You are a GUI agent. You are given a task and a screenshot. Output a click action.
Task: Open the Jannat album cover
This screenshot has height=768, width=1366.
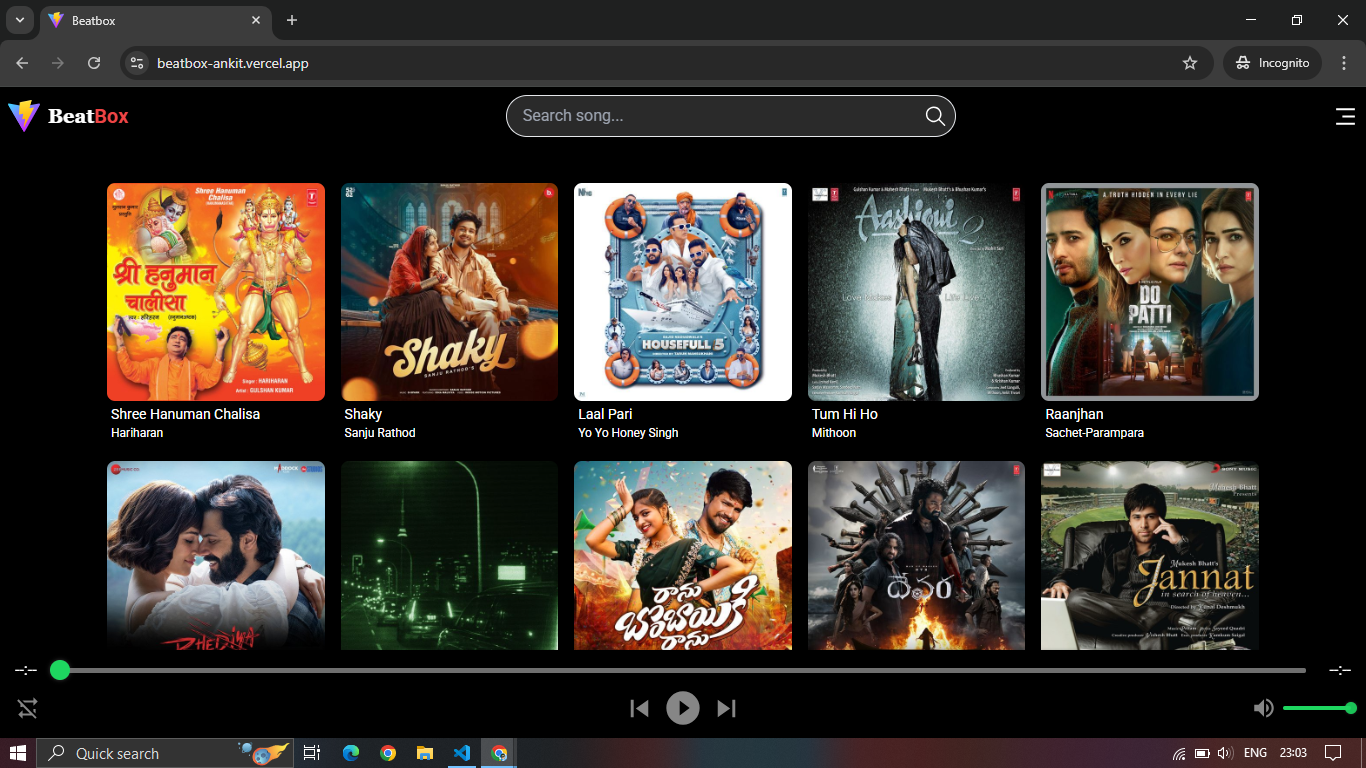(1150, 556)
